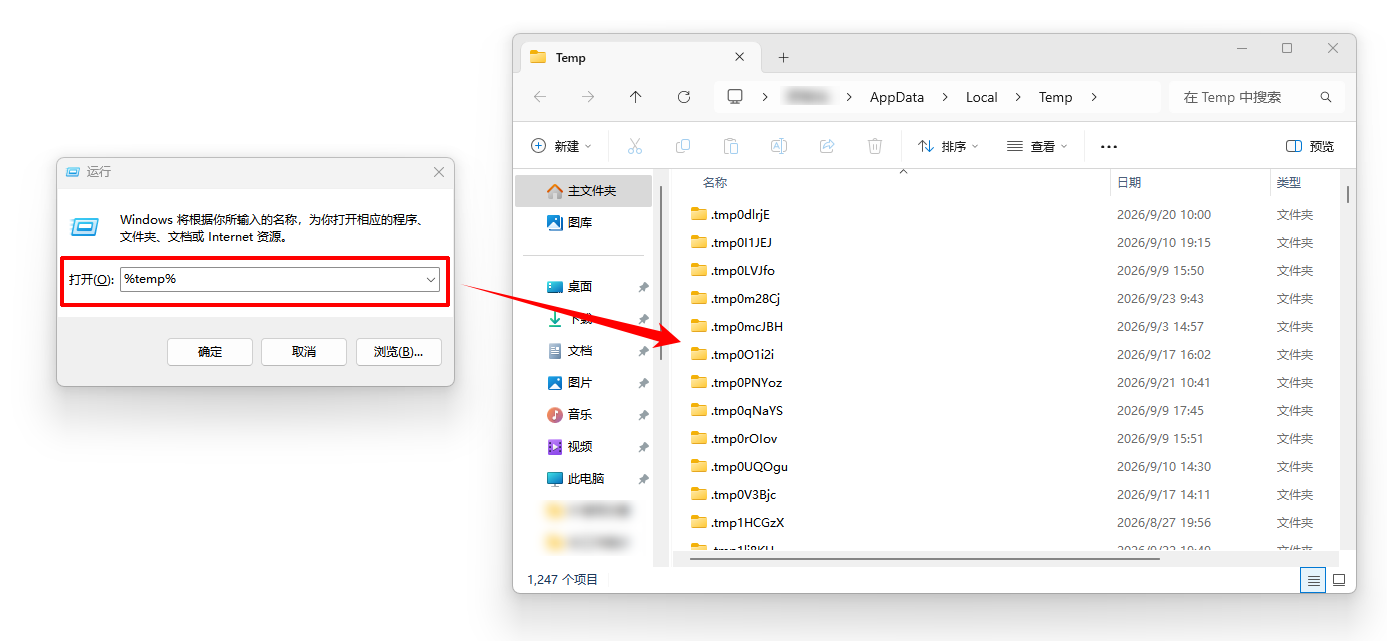Close the Temp tab

coord(740,58)
